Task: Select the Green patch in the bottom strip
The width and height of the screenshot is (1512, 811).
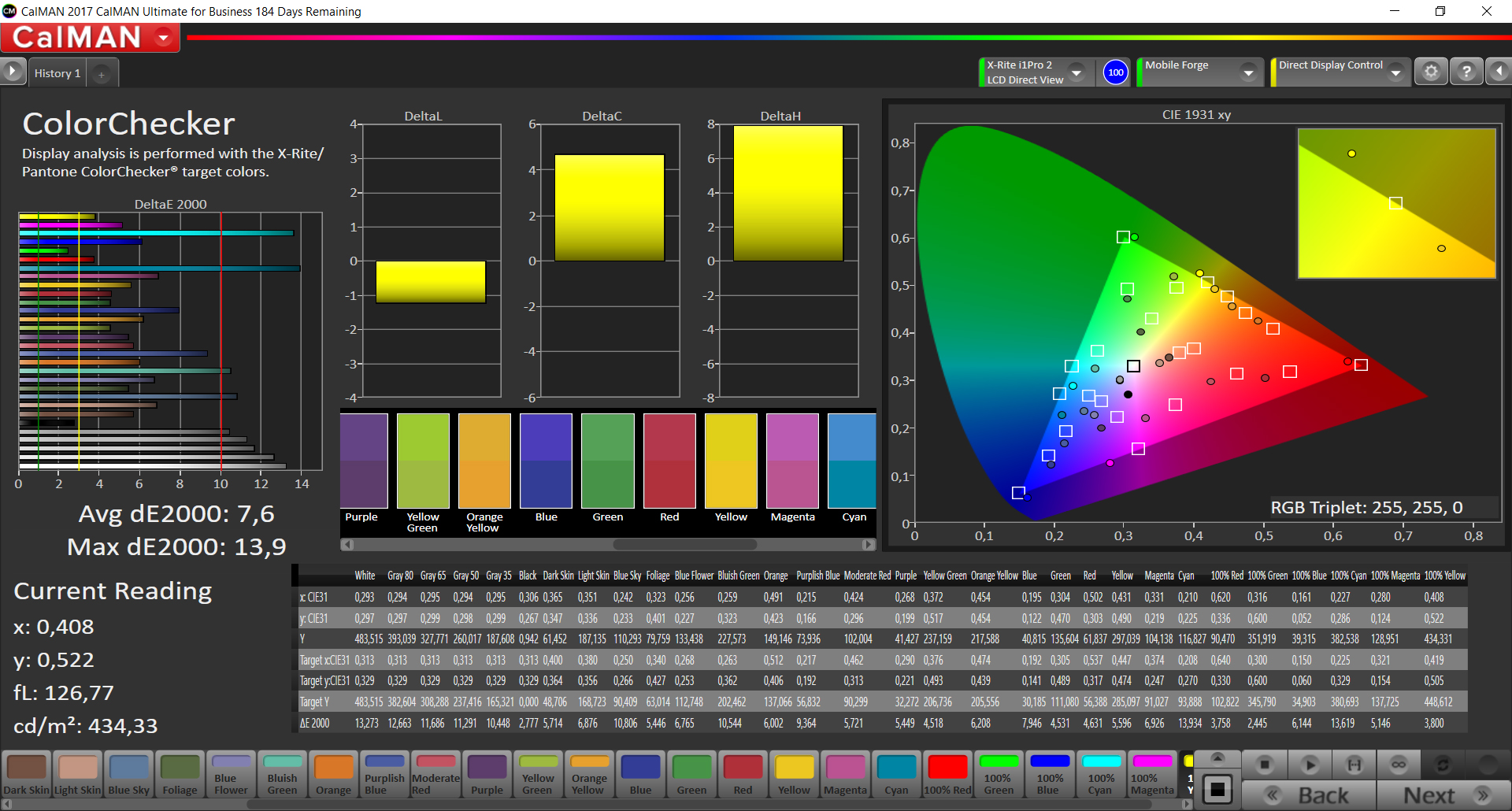Action: [x=691, y=775]
